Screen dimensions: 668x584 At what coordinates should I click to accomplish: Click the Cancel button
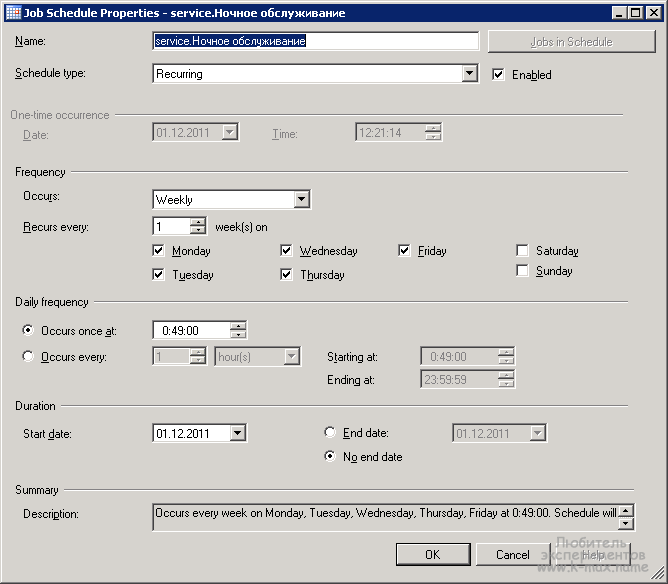click(x=513, y=554)
